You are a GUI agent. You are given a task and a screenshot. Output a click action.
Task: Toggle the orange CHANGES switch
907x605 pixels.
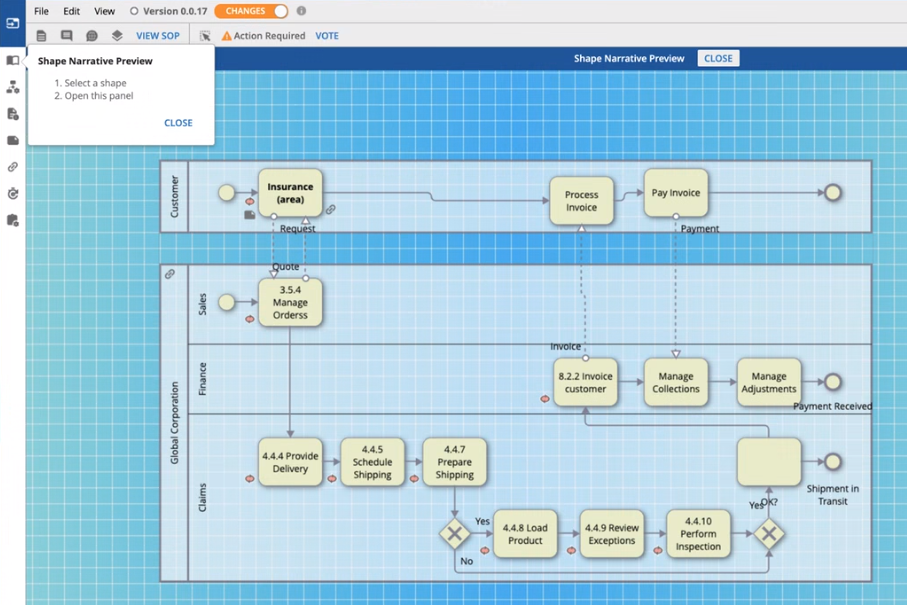[x=251, y=11]
